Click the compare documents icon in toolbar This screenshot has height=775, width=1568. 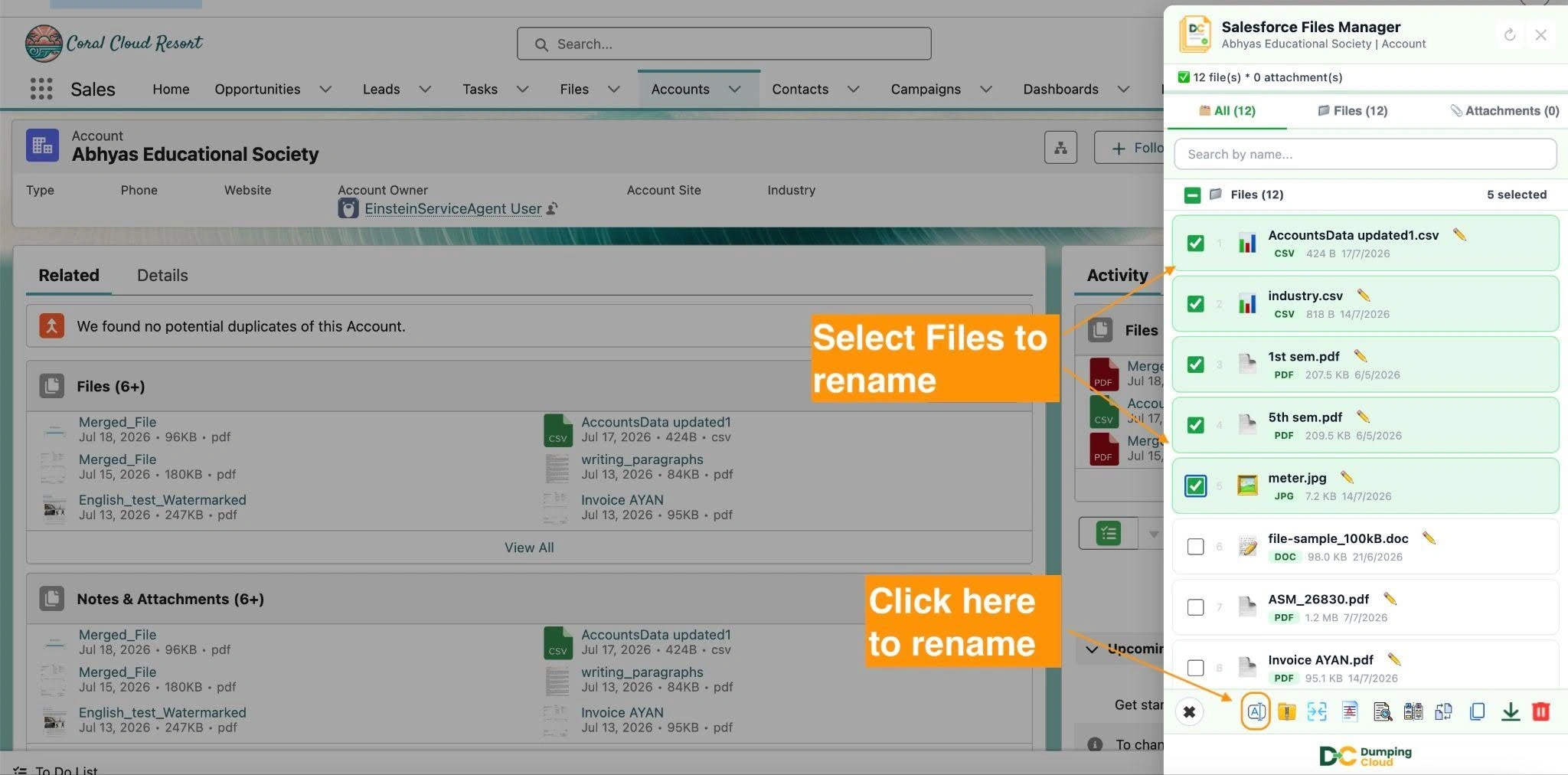coord(1413,711)
